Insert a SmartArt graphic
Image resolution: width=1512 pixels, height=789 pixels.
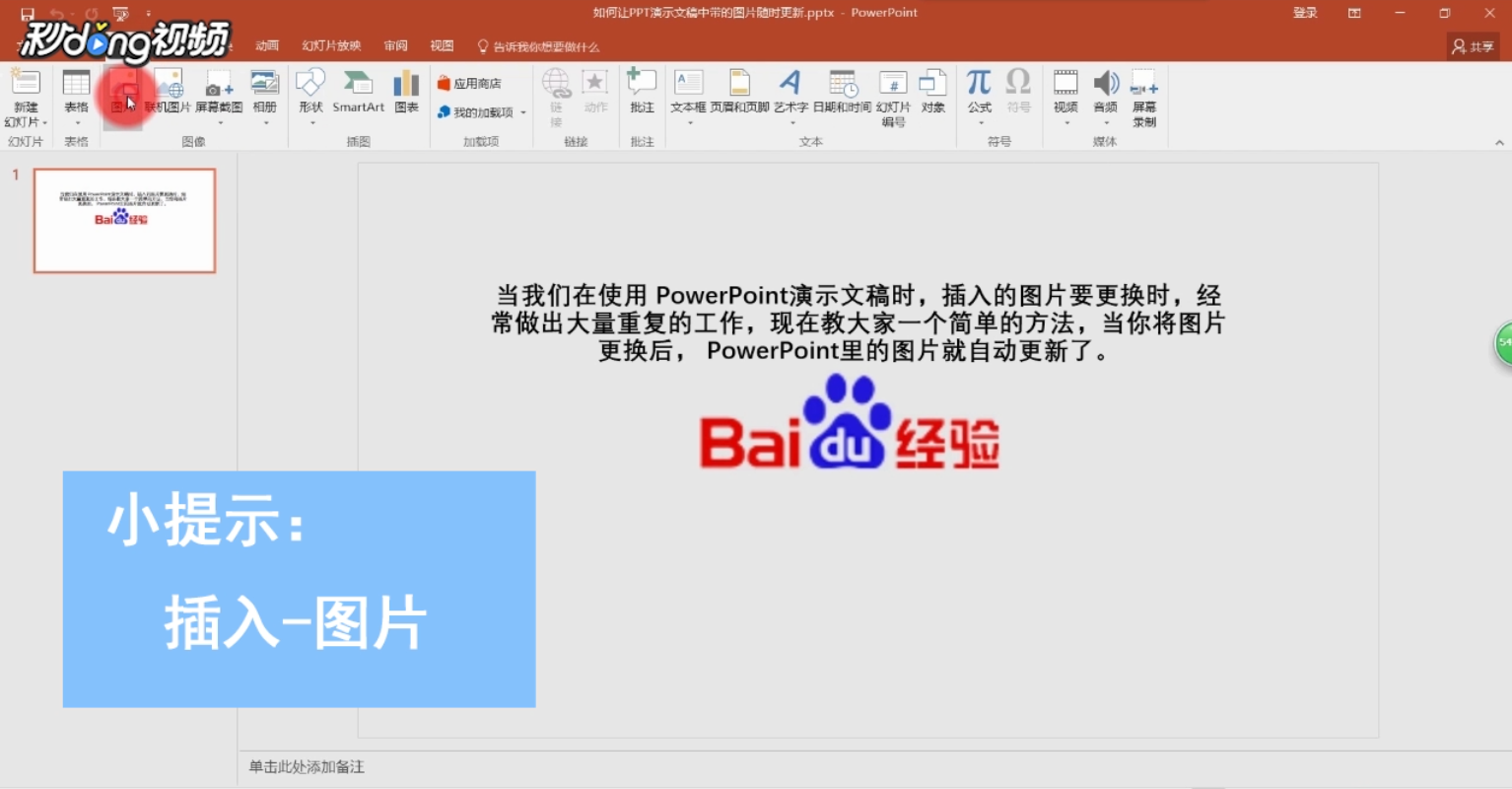[x=359, y=92]
